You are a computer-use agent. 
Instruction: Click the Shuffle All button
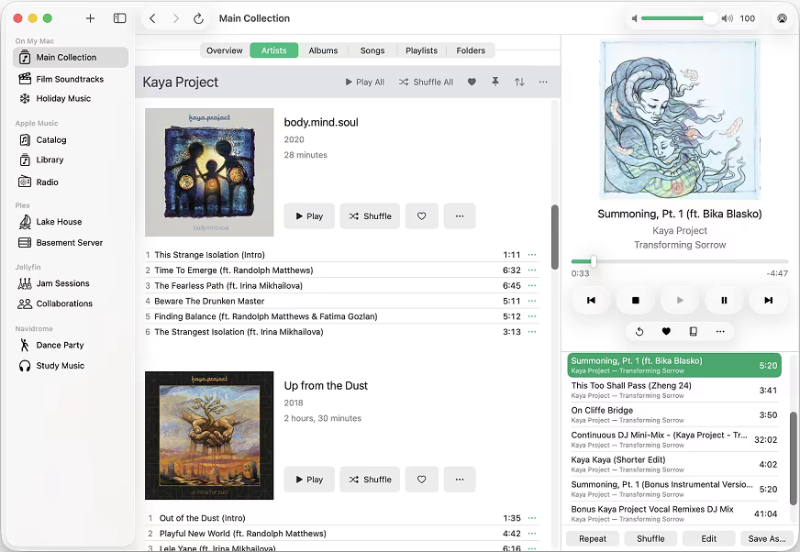426,82
